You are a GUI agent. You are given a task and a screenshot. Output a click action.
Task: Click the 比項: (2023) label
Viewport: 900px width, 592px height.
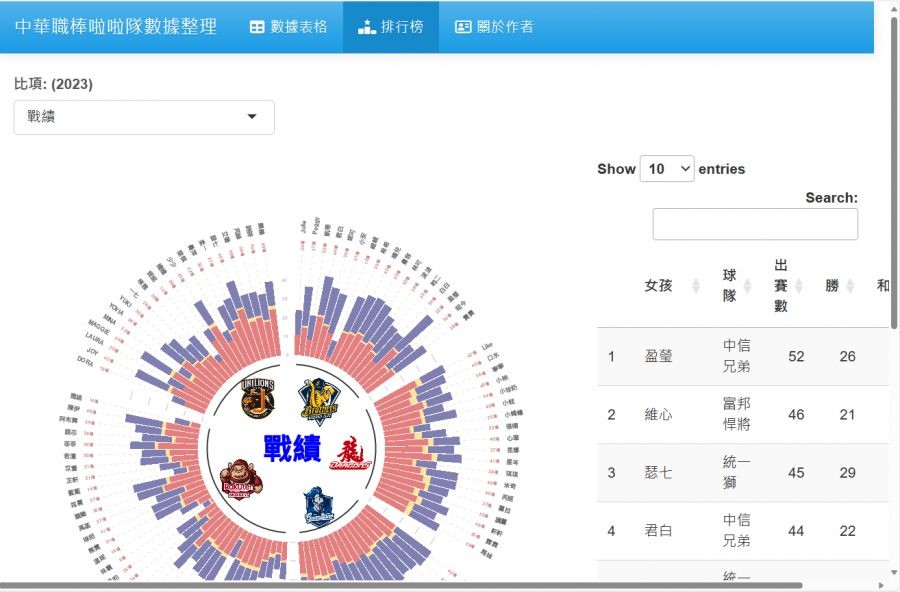tap(53, 84)
